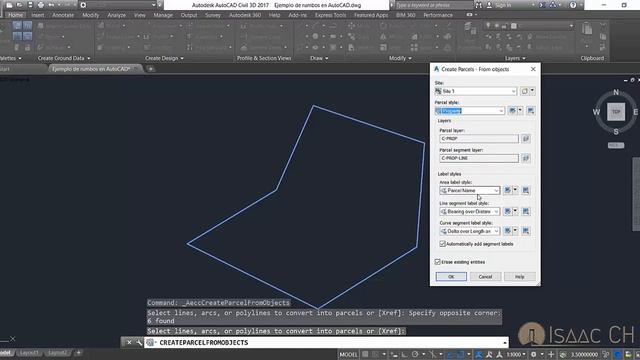Image resolution: width=640 pixels, height=360 pixels.
Task: Click area label style pick icon
Action: 526,190
